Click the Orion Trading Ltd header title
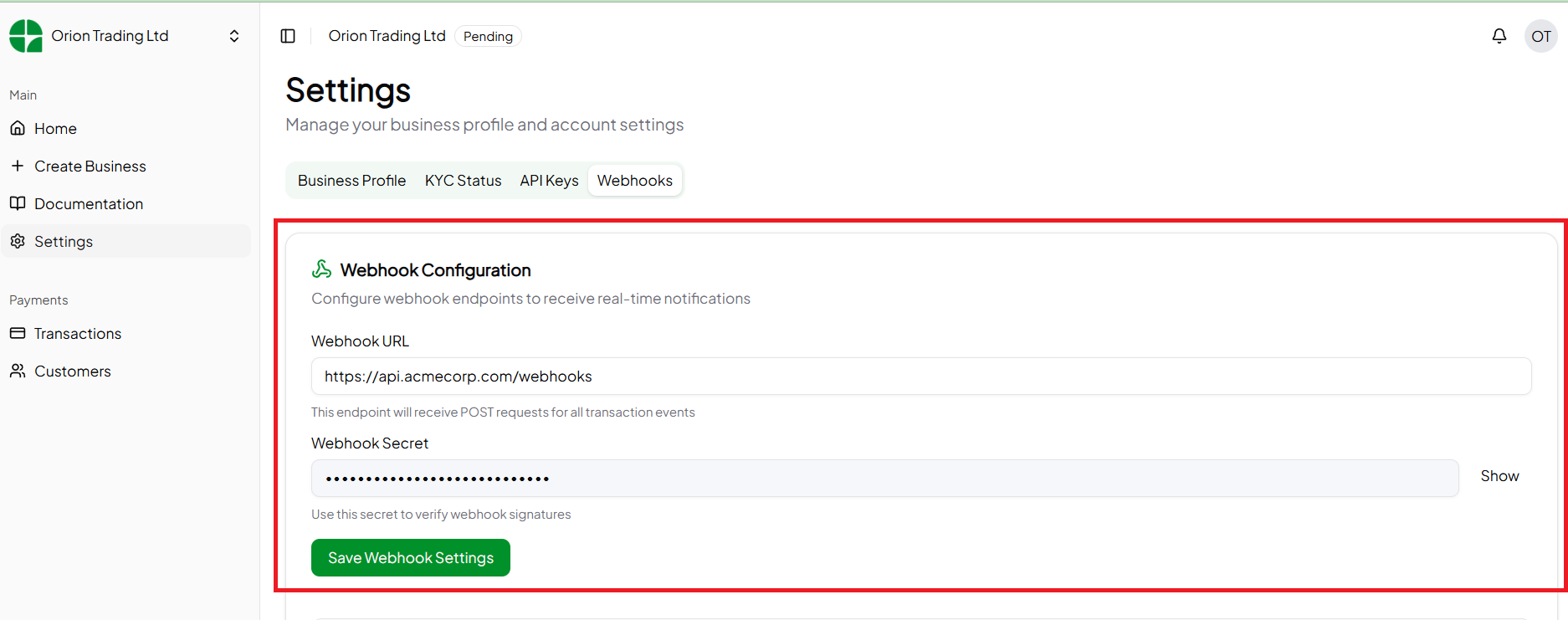Screen dimensions: 1568x620 387,36
